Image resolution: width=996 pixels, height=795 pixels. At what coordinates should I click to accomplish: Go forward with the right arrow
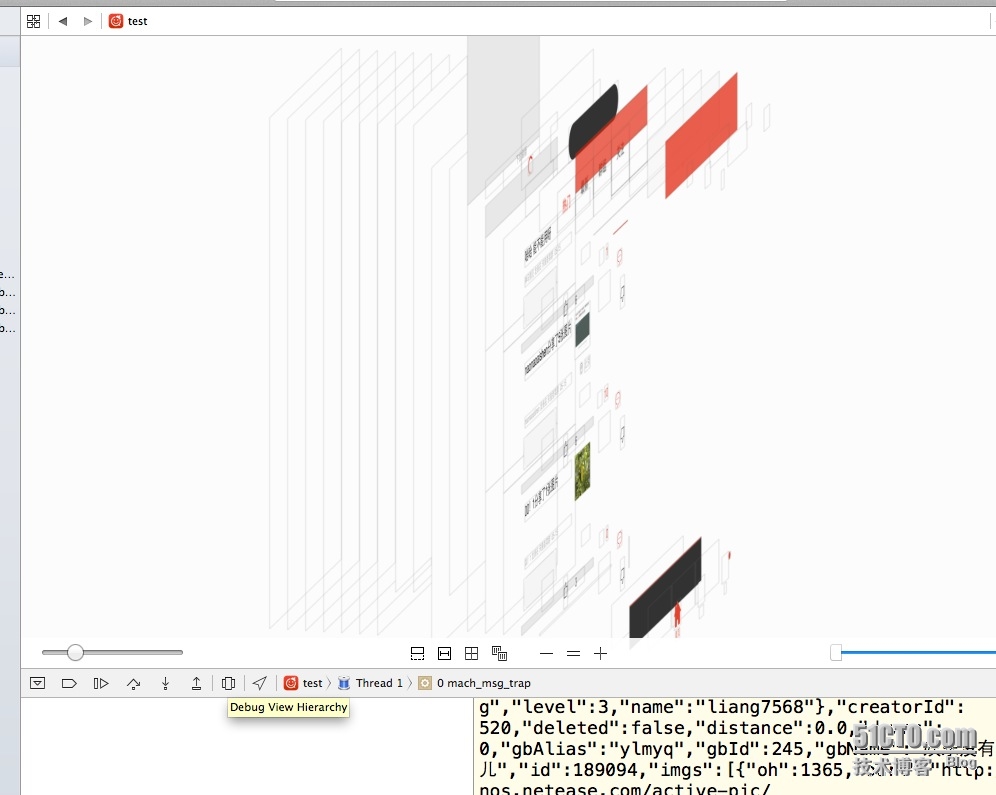pos(88,21)
